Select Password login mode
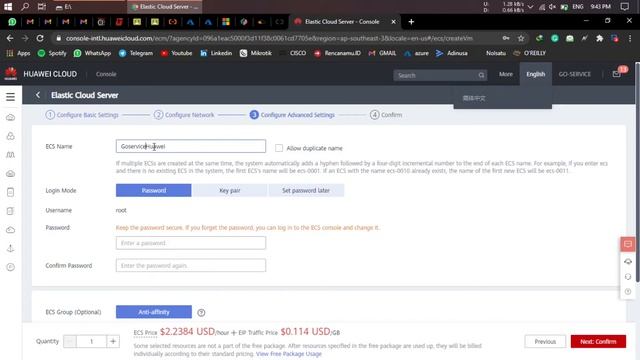The height and width of the screenshot is (360, 640). [153, 190]
